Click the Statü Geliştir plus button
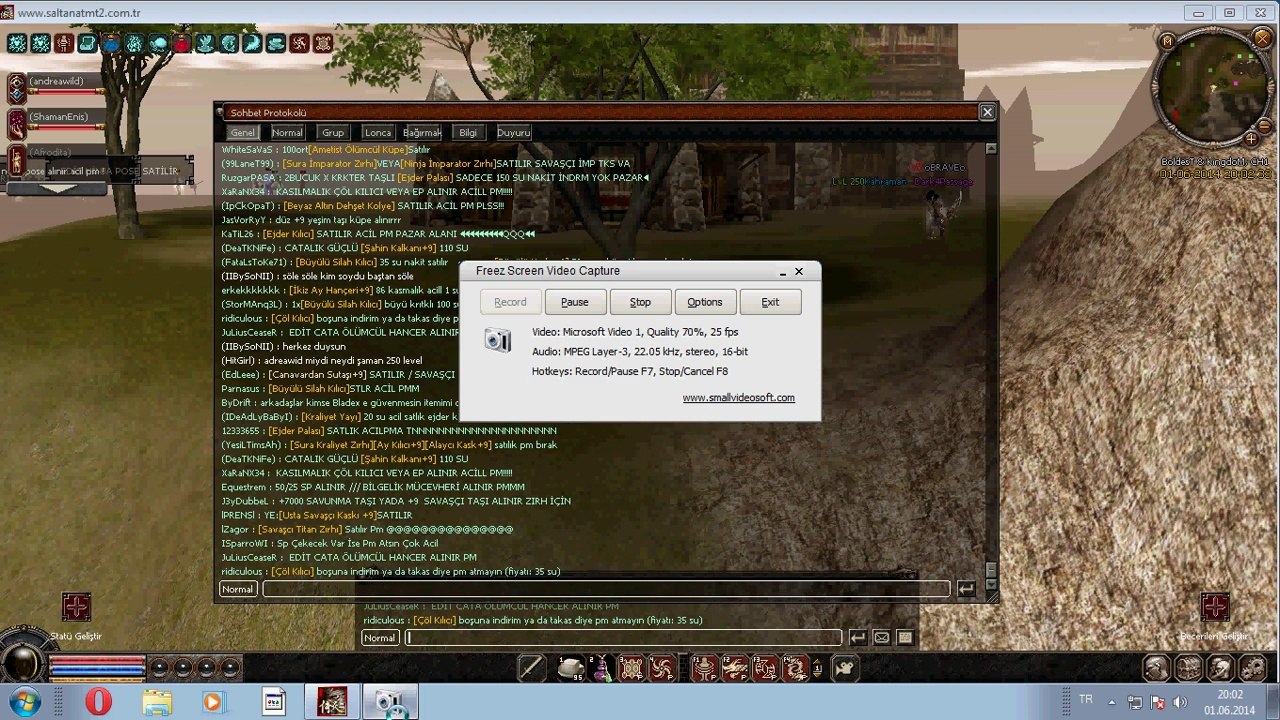This screenshot has width=1280, height=720. pyautogui.click(x=76, y=606)
